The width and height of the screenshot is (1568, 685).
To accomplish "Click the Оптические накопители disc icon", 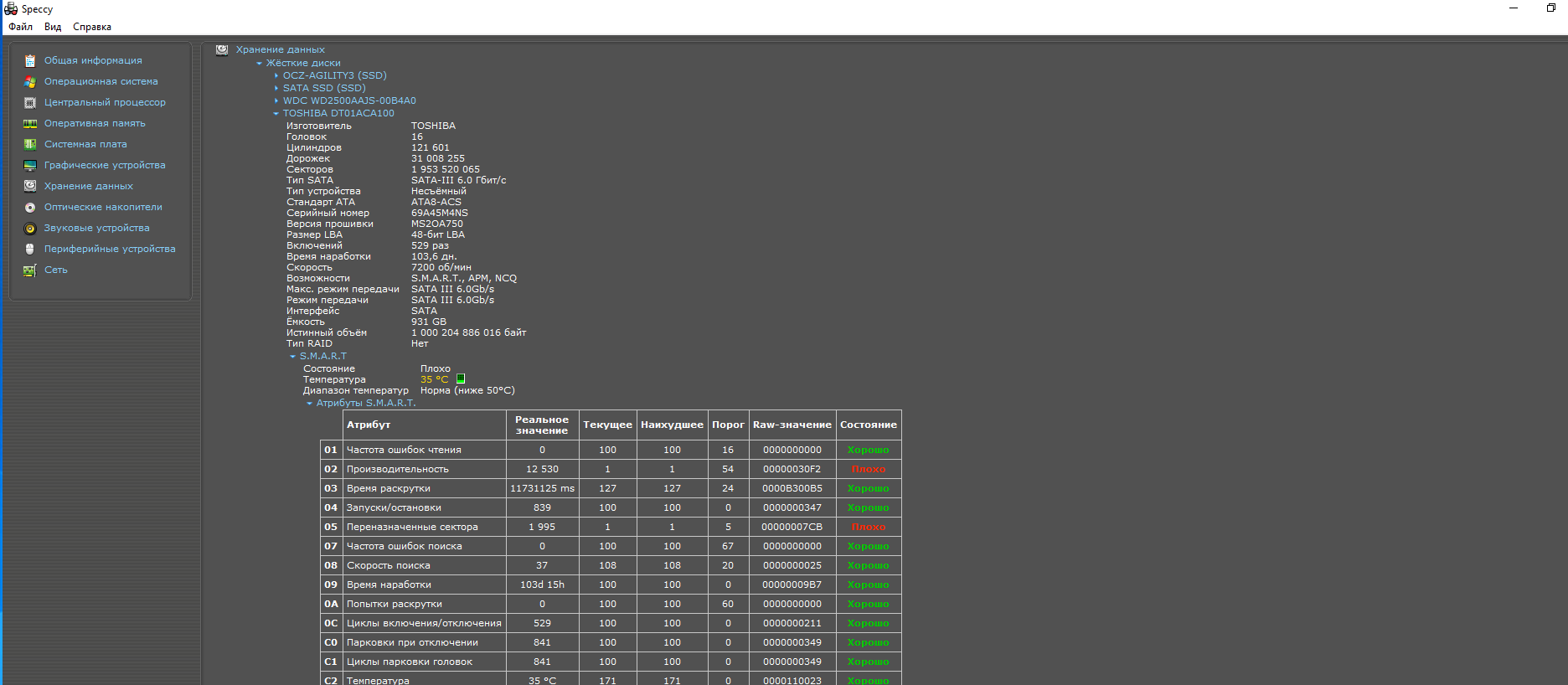I will [30, 207].
